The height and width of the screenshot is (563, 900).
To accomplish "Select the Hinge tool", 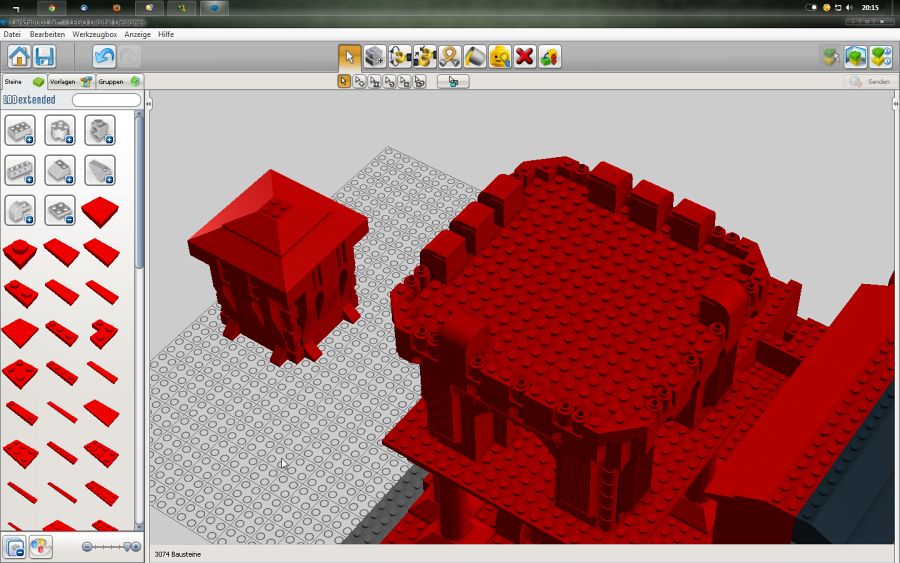I will [400, 56].
